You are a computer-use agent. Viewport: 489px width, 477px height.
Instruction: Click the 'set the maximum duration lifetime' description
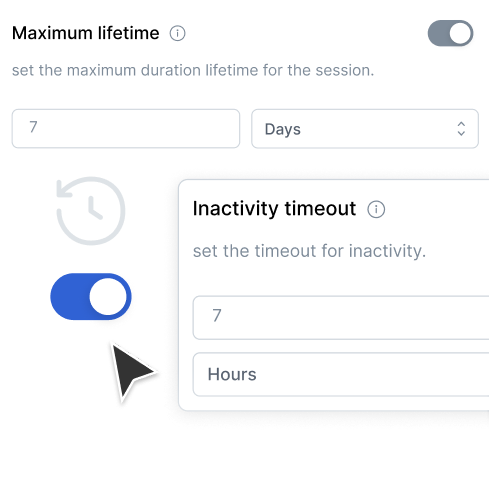(x=193, y=70)
